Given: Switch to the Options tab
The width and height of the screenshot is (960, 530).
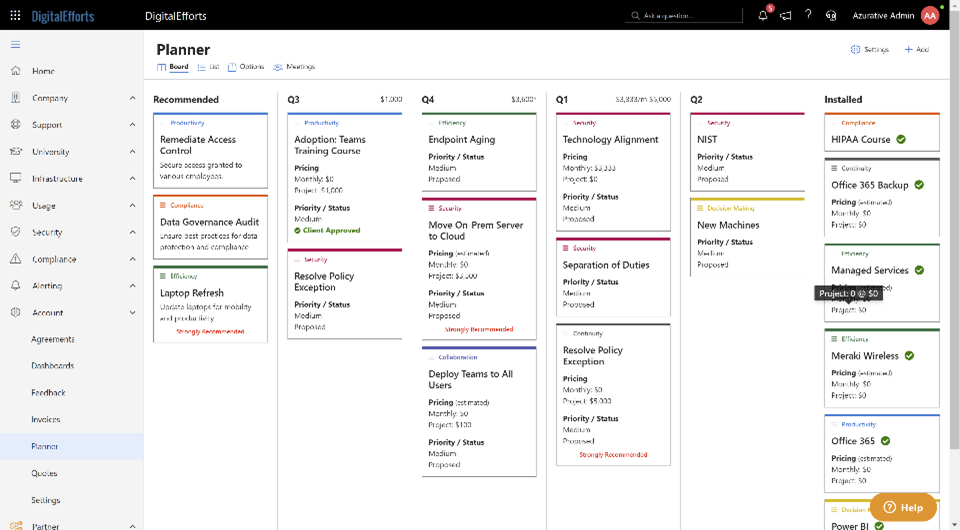Looking at the screenshot, I should pos(246,67).
